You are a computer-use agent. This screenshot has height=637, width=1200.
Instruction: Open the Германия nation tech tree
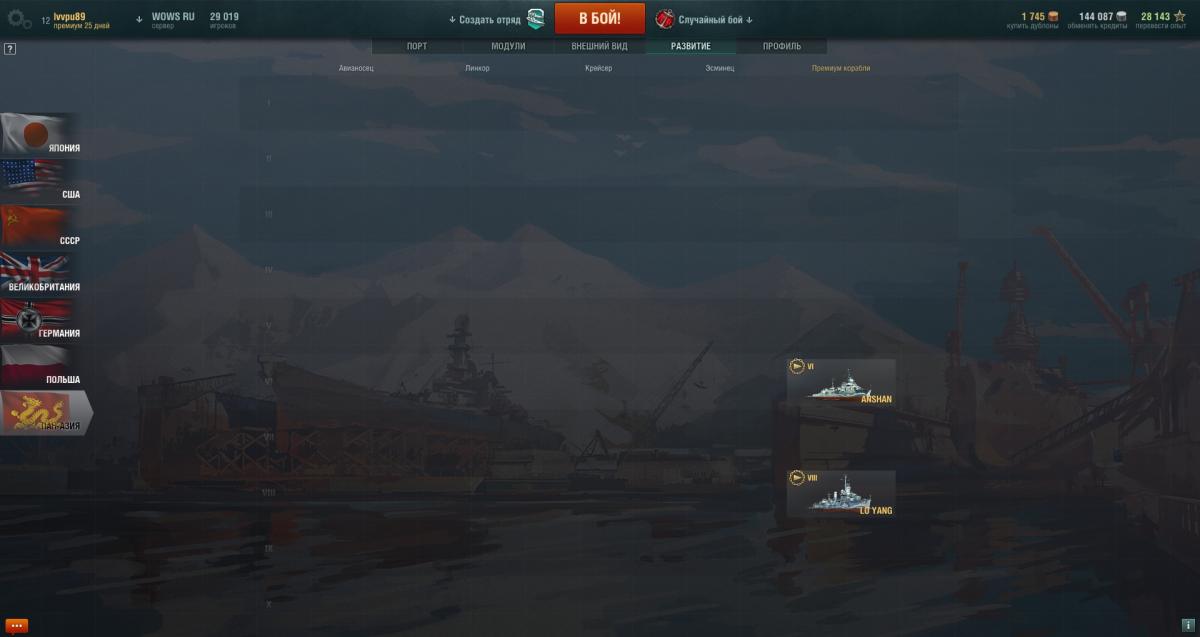[x=40, y=319]
